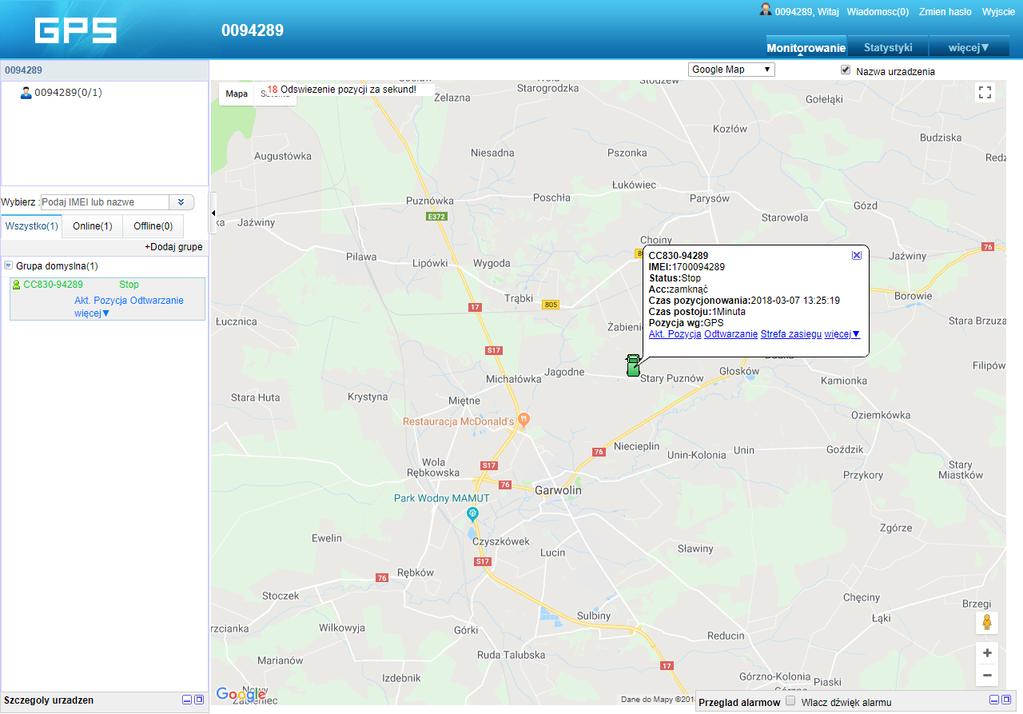Click the Google logo on map
The width and height of the screenshot is (1023, 714).
pos(241,694)
